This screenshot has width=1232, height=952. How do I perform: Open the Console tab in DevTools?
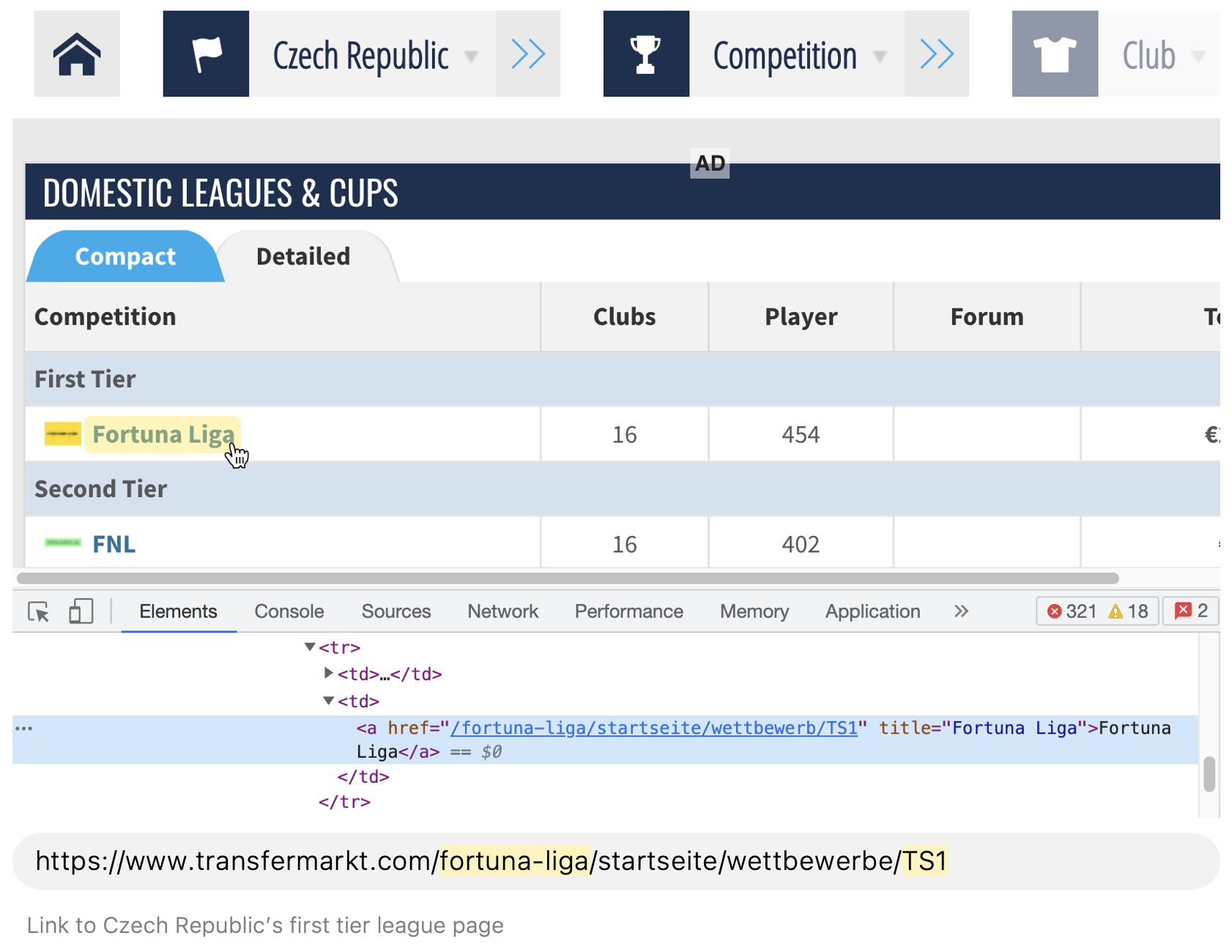[x=289, y=611]
